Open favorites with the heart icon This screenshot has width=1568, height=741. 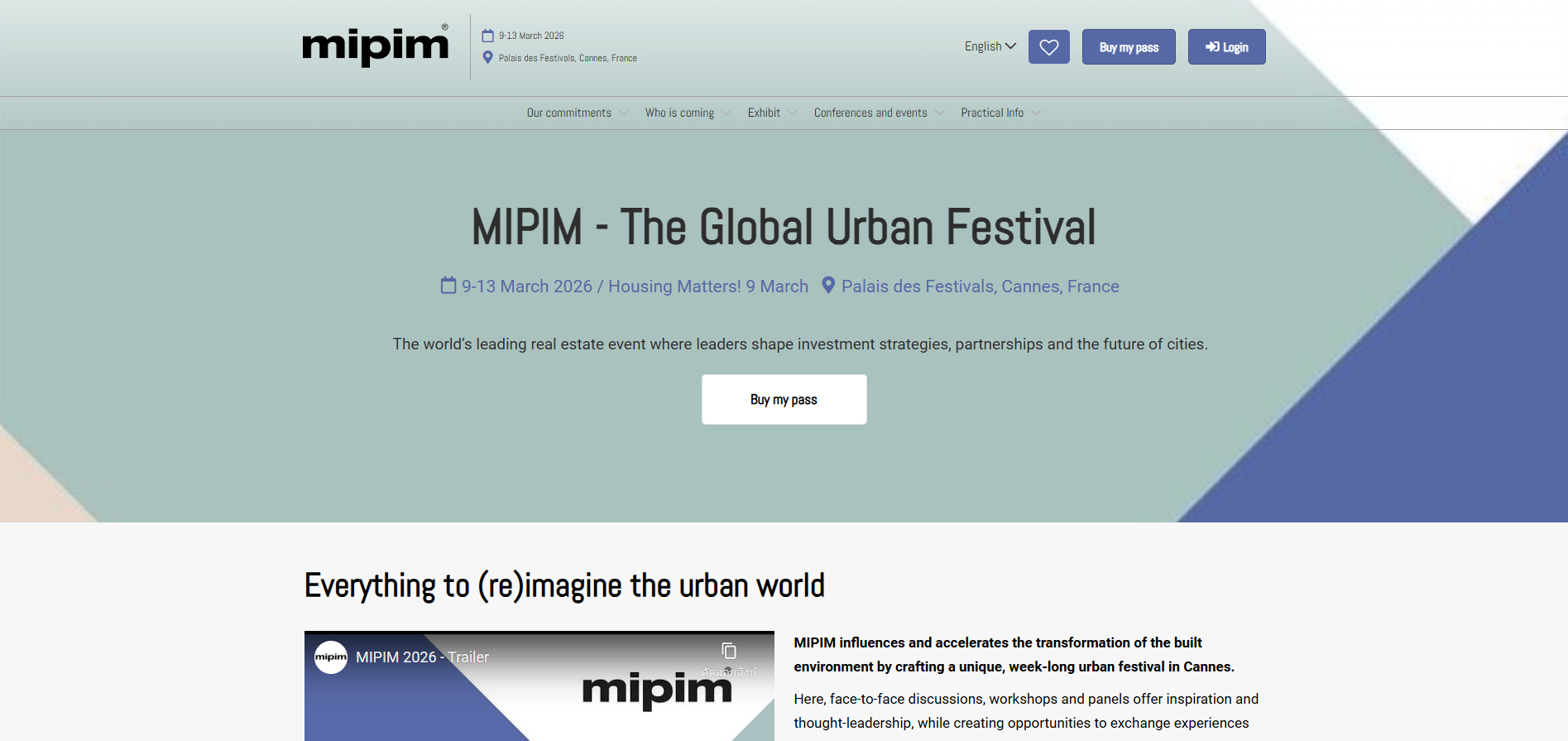1048,47
